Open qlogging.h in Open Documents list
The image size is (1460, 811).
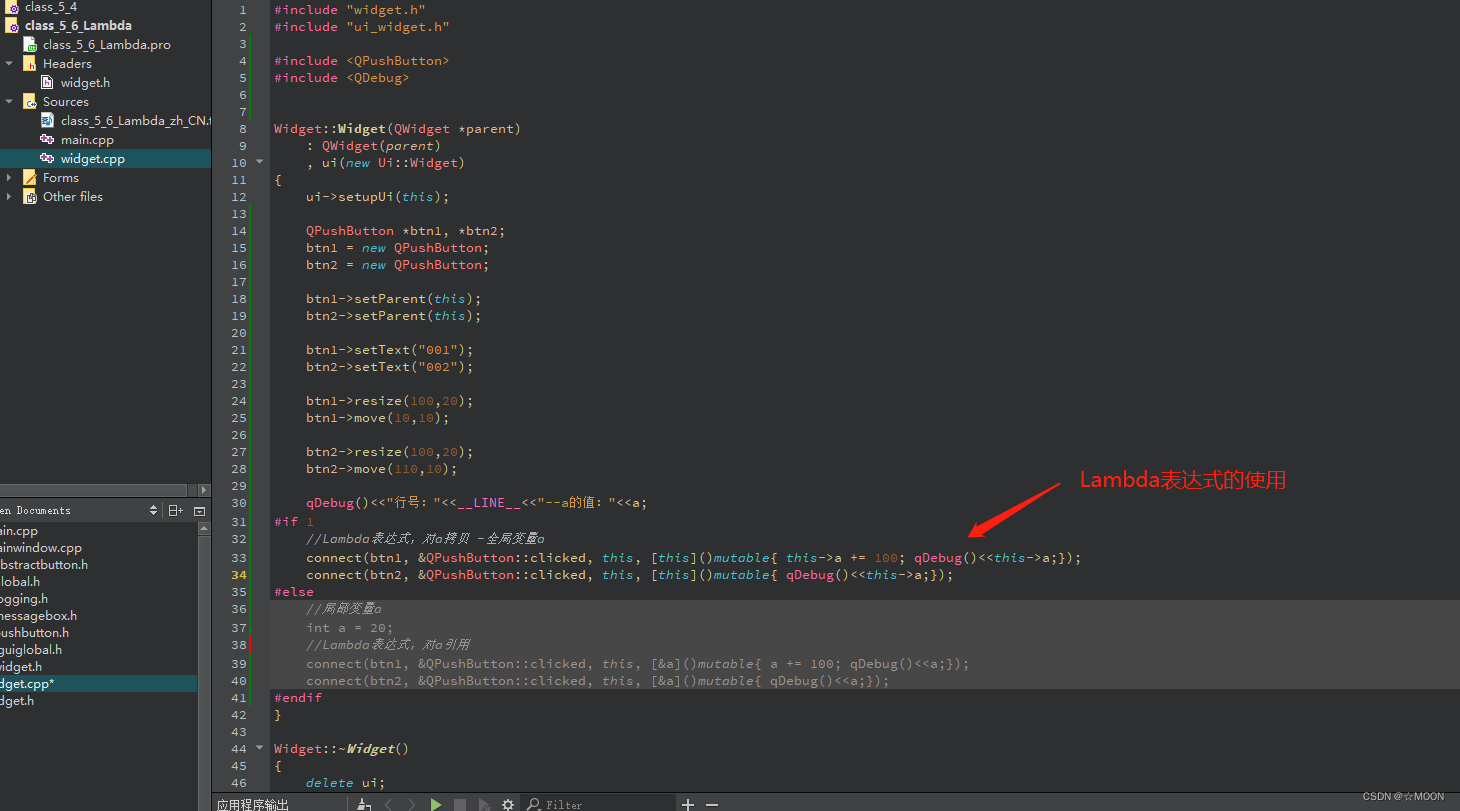(x=24, y=599)
